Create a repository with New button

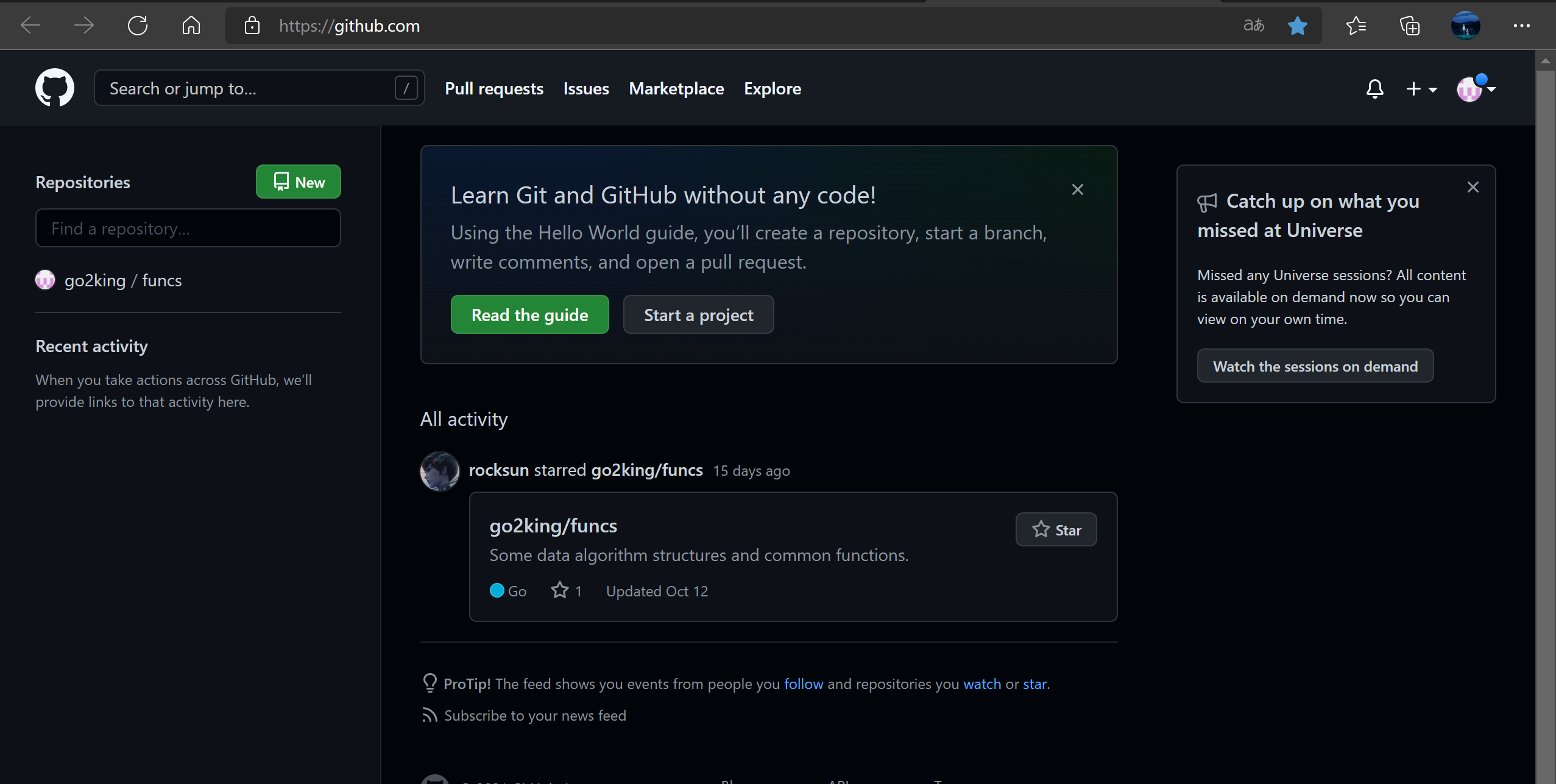299,182
